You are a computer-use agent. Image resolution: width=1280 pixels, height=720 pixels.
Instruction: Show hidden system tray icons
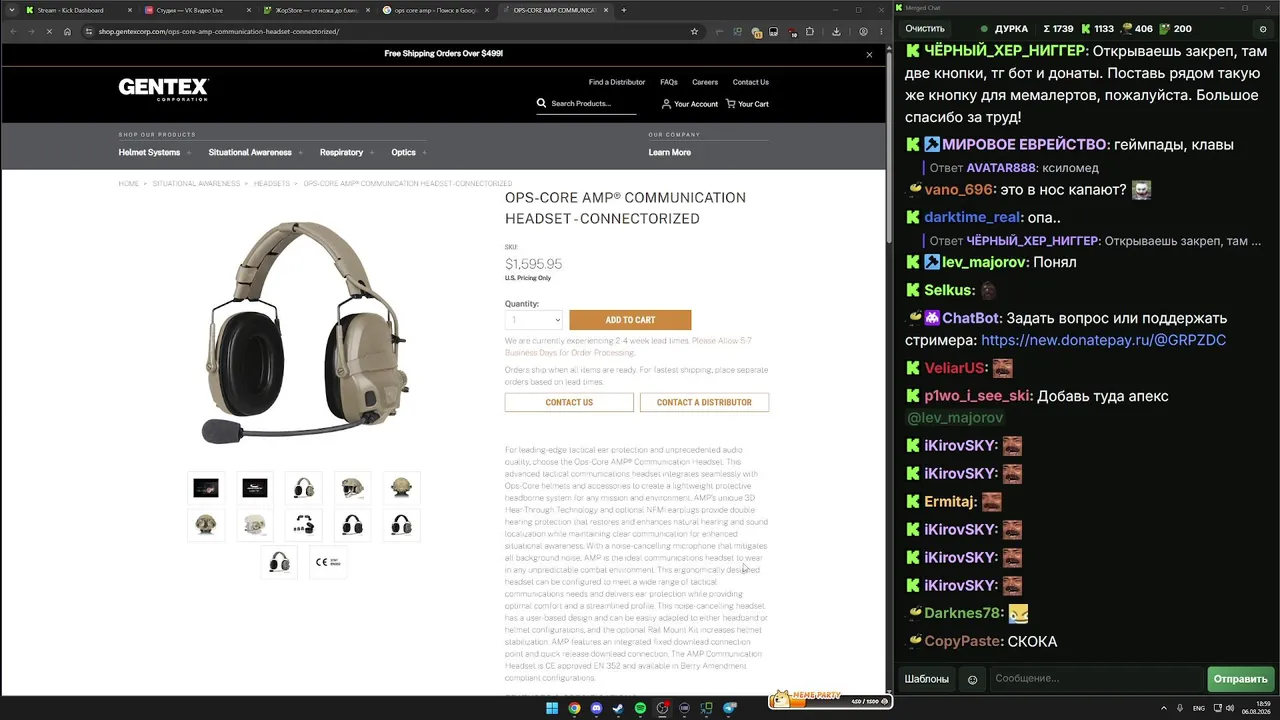1162,709
